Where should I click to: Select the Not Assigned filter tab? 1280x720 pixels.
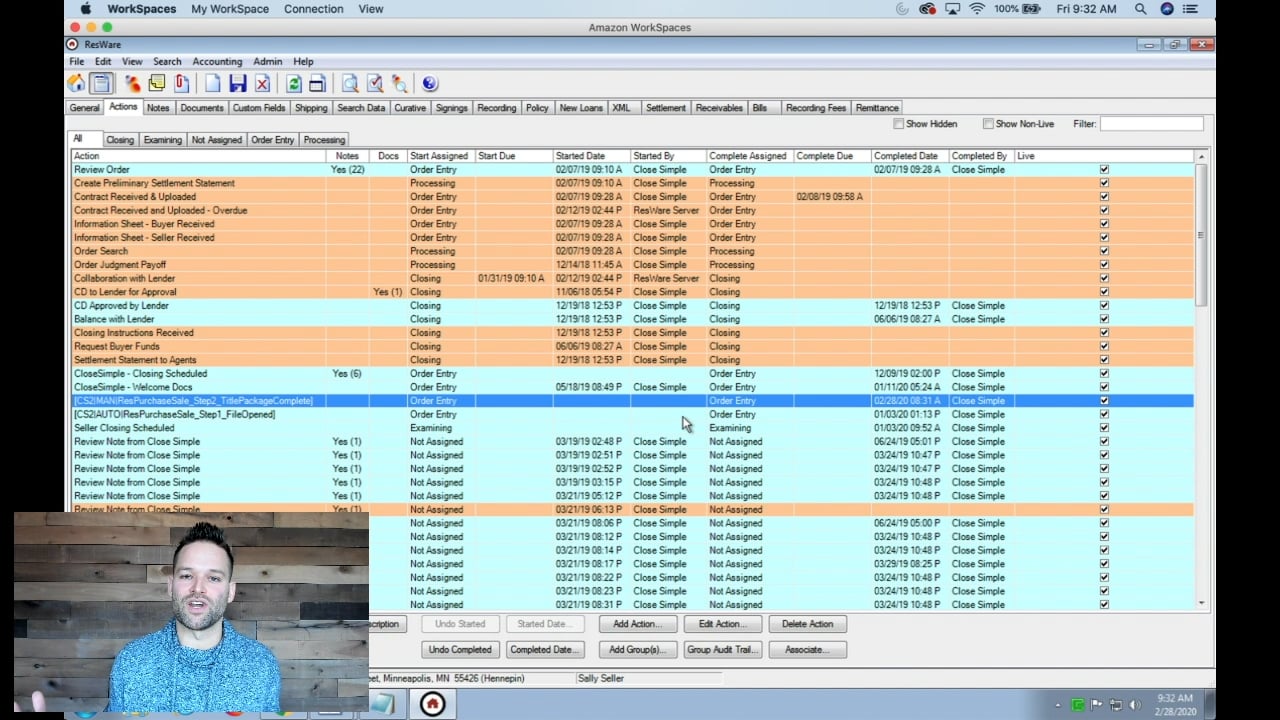pyautogui.click(x=217, y=140)
